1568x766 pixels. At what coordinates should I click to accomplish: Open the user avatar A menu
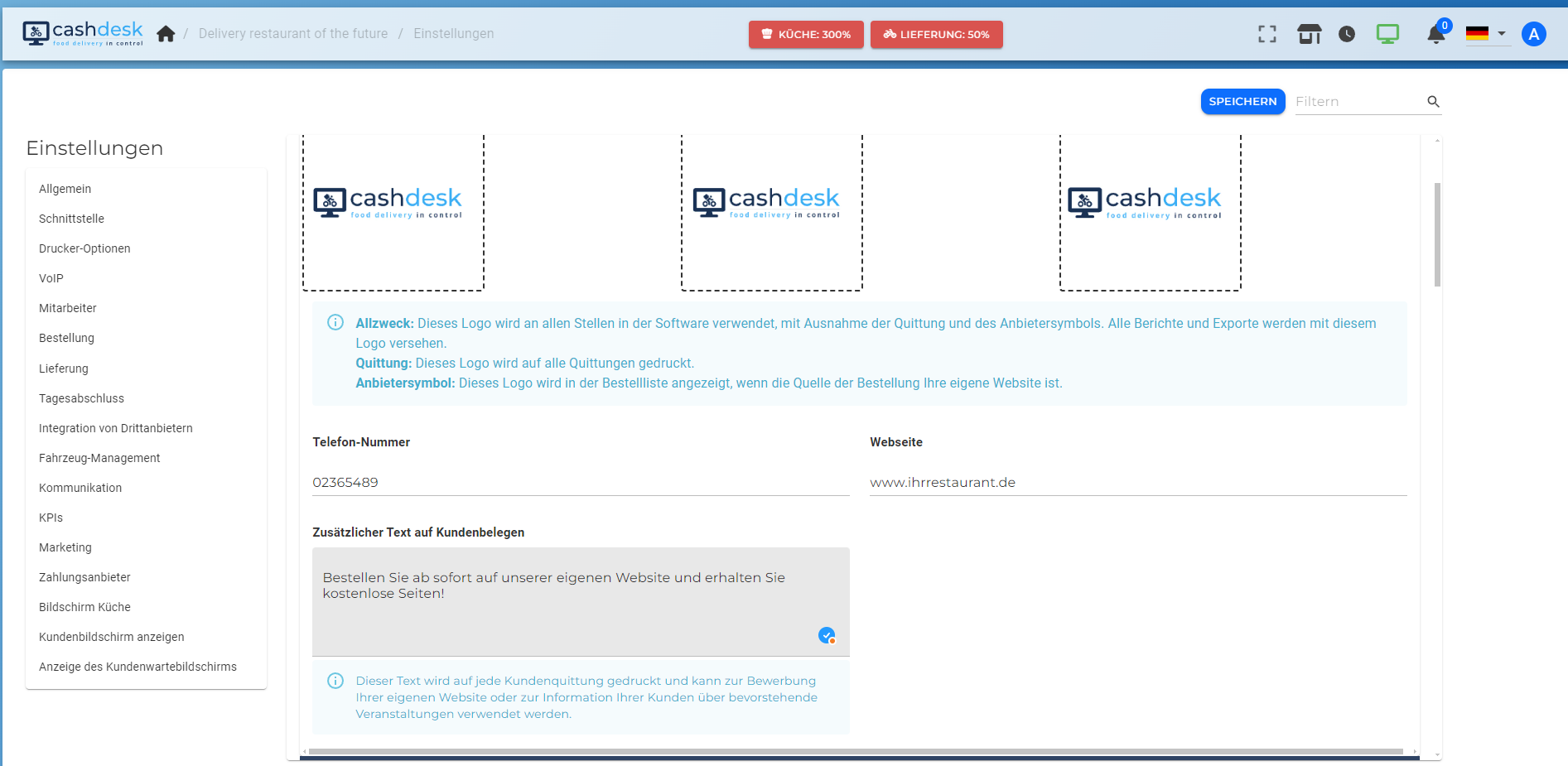pyautogui.click(x=1534, y=34)
